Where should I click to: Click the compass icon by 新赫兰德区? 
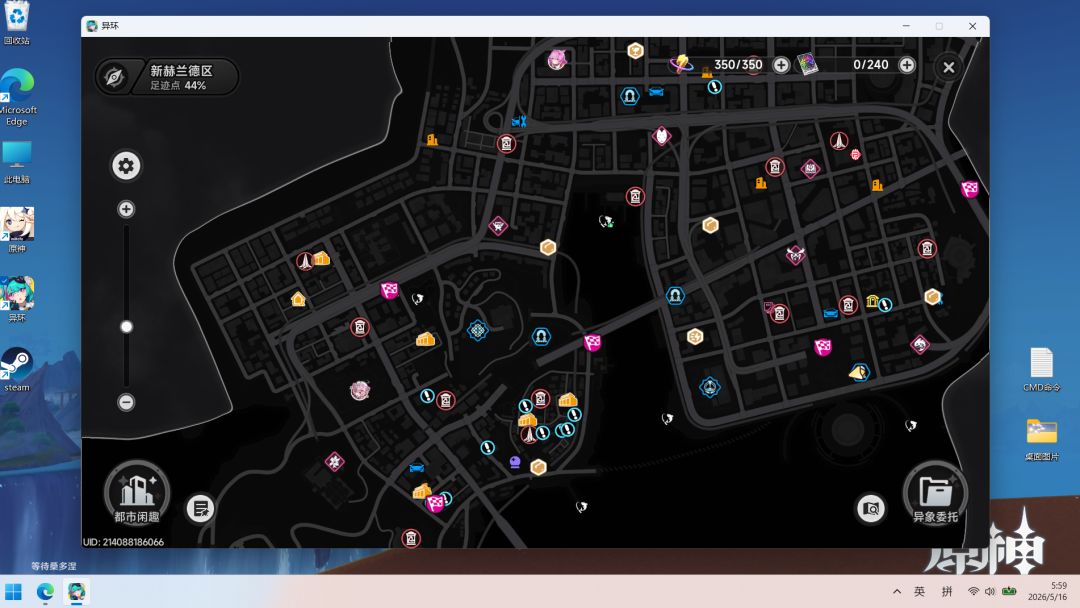114,76
